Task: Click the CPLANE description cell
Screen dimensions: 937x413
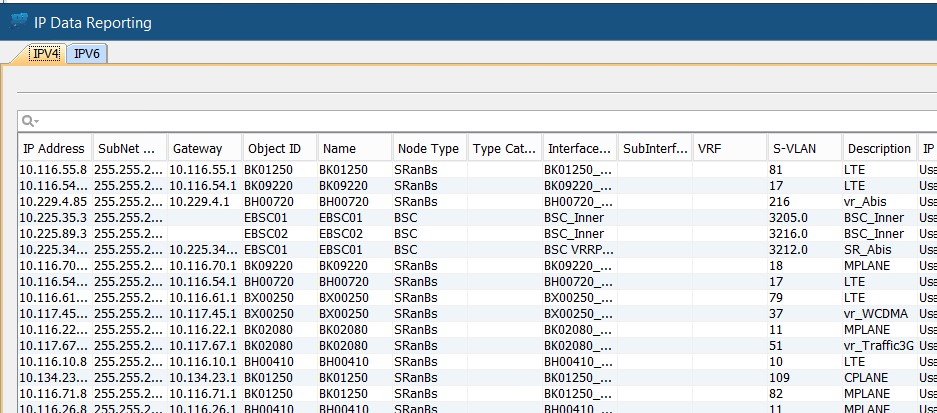Action: (x=878, y=375)
